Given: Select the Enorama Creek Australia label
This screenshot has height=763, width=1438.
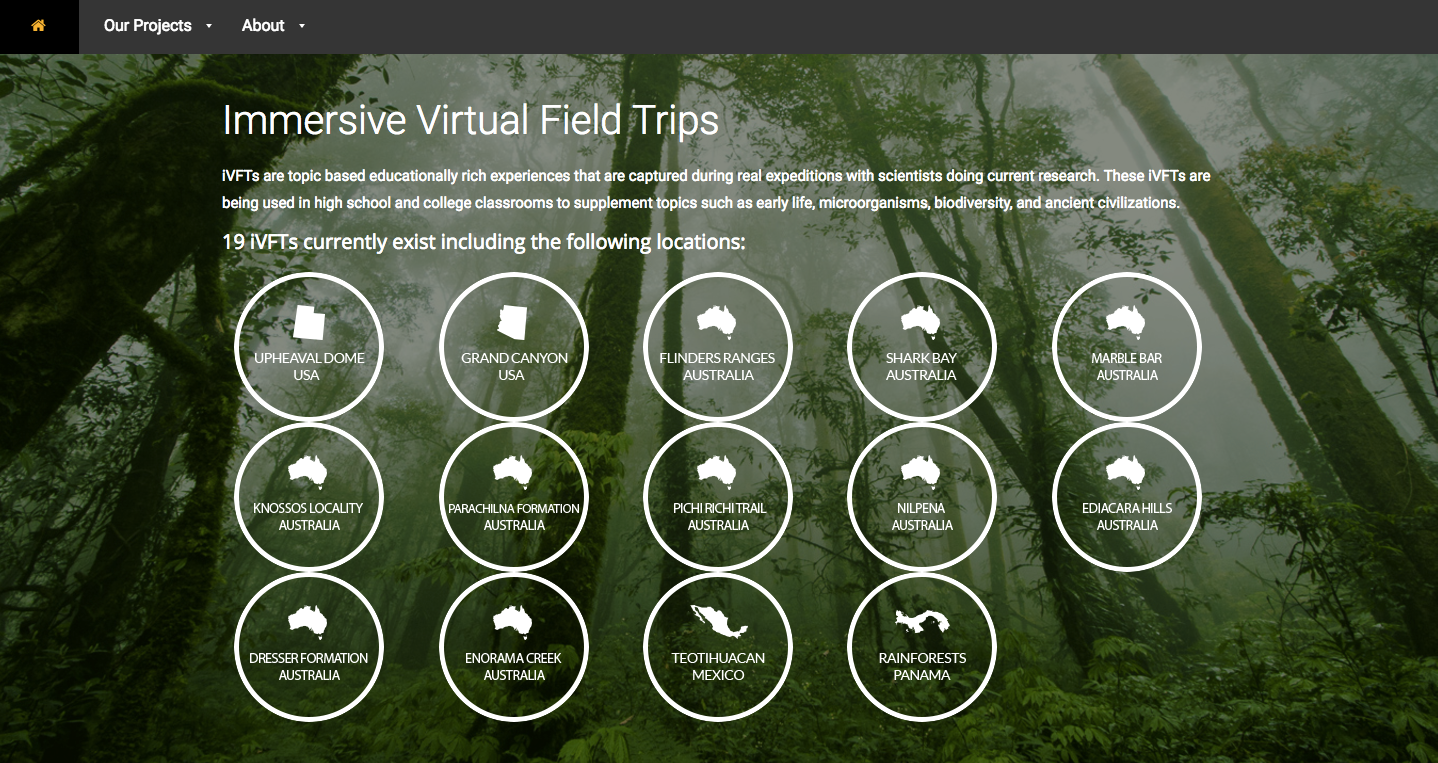Looking at the screenshot, I should coord(514,667).
